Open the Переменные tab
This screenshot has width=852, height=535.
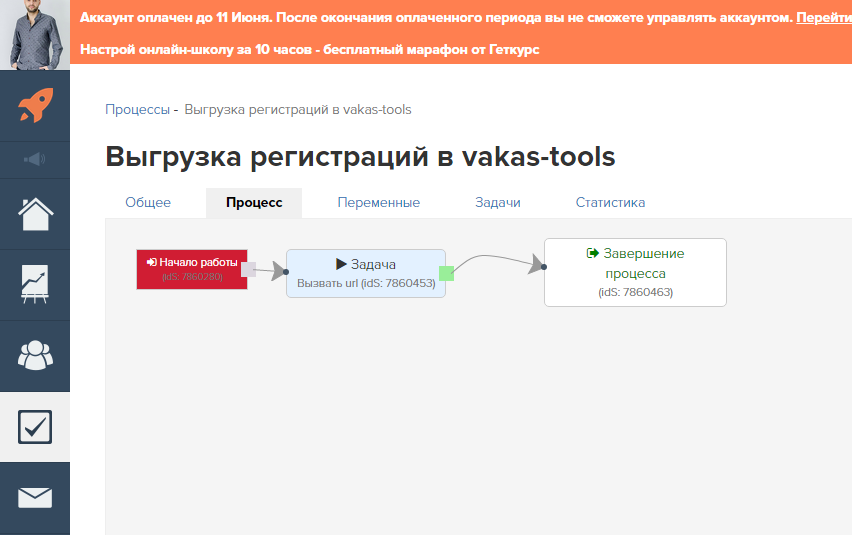[x=378, y=202]
